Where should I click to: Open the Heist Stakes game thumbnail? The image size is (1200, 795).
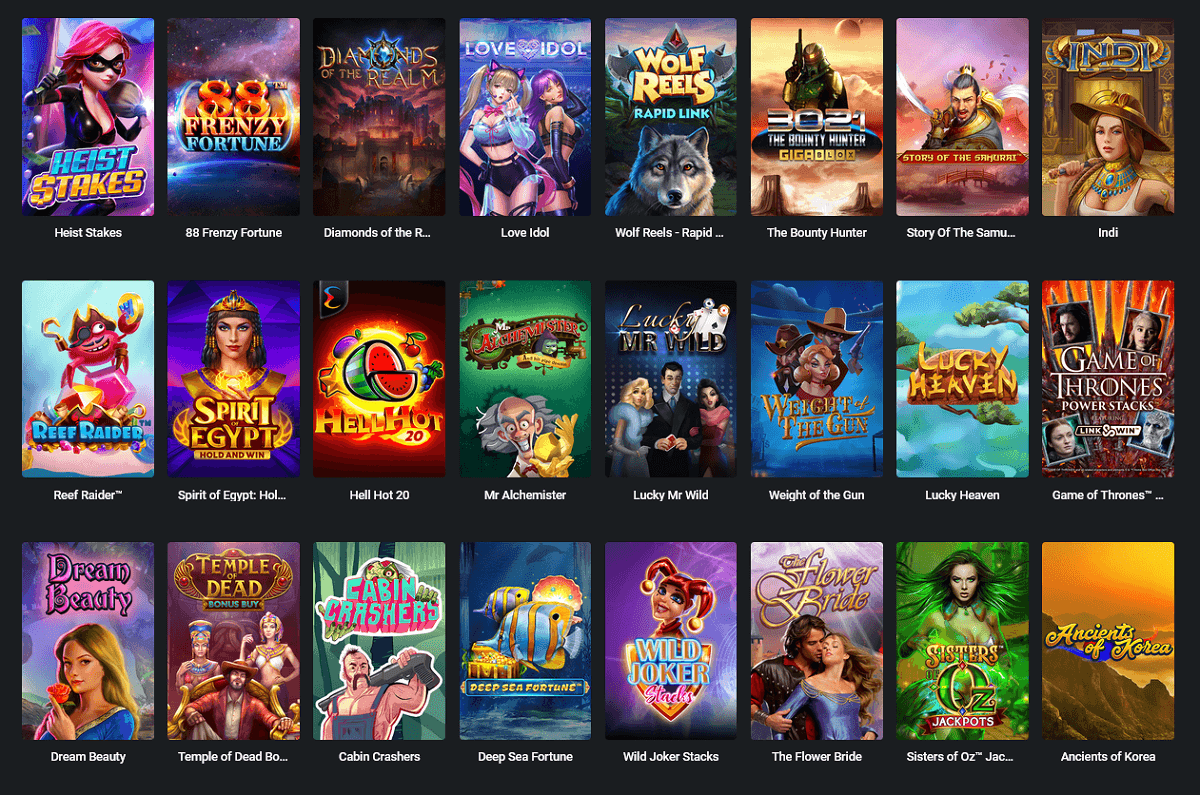coord(88,117)
